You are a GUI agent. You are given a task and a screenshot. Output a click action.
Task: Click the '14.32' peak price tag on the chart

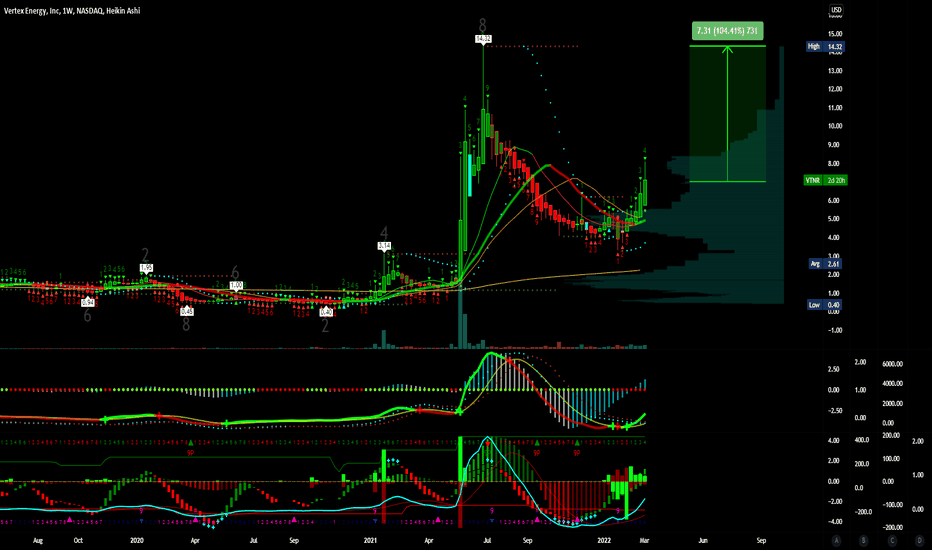point(483,39)
